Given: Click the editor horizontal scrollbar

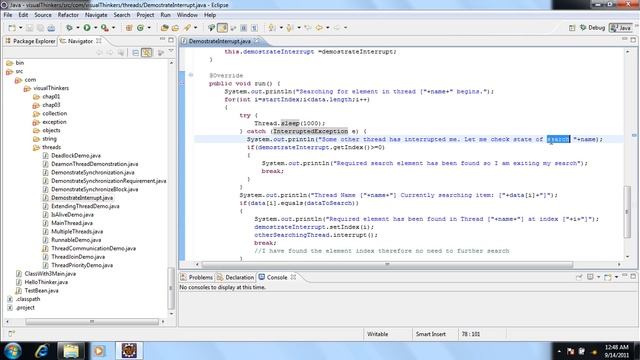Looking at the screenshot, I should coord(387,264).
